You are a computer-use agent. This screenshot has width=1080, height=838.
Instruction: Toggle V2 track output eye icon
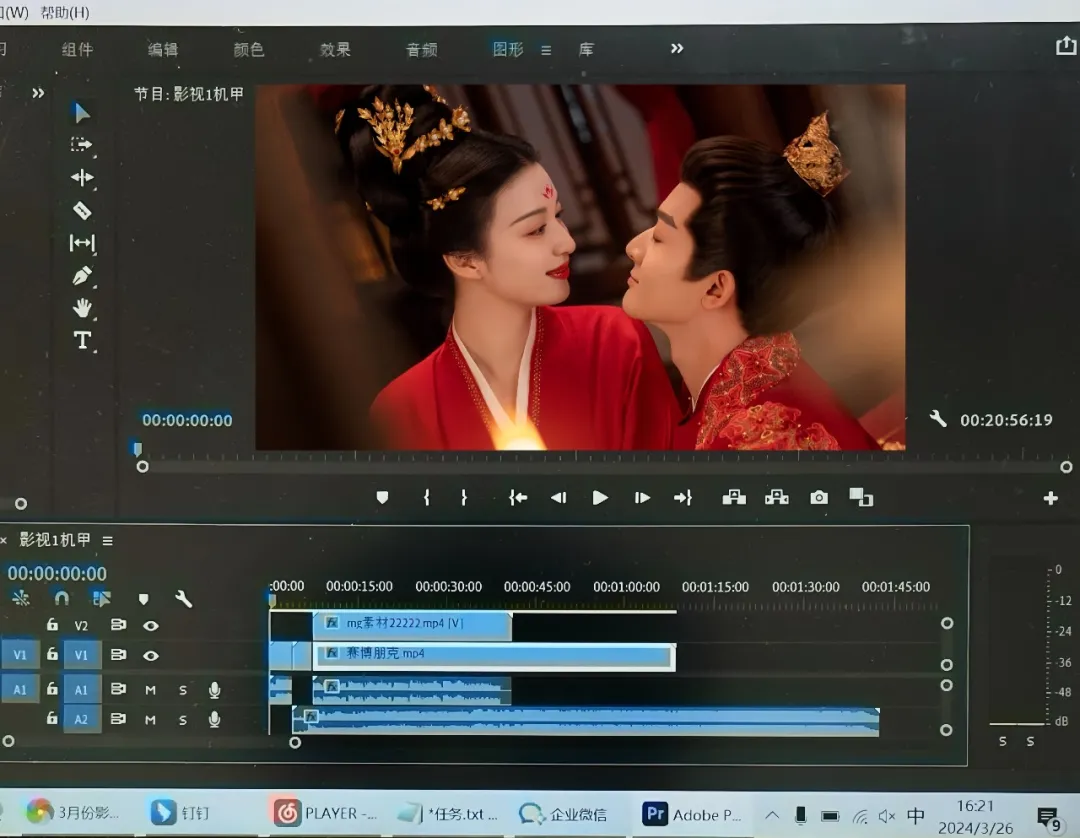point(151,625)
